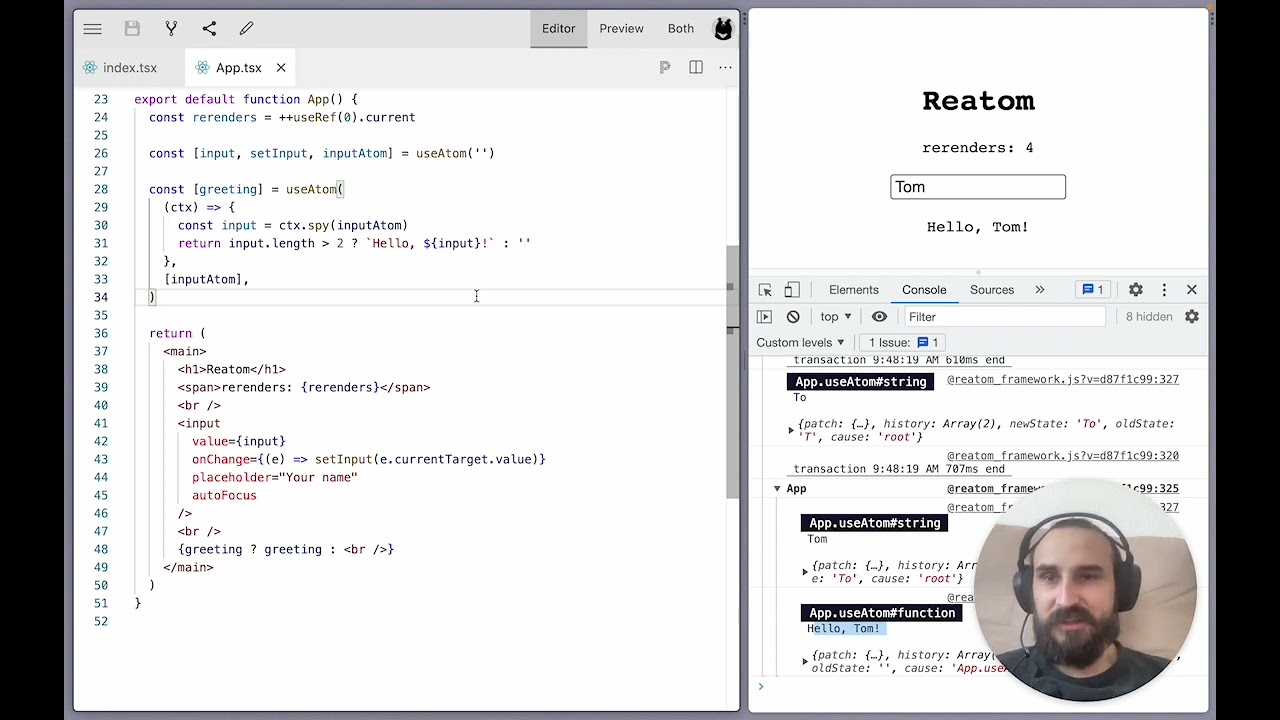Click 'ctx.spy' on line 30
The image size is (1280, 720).
(x=304, y=225)
